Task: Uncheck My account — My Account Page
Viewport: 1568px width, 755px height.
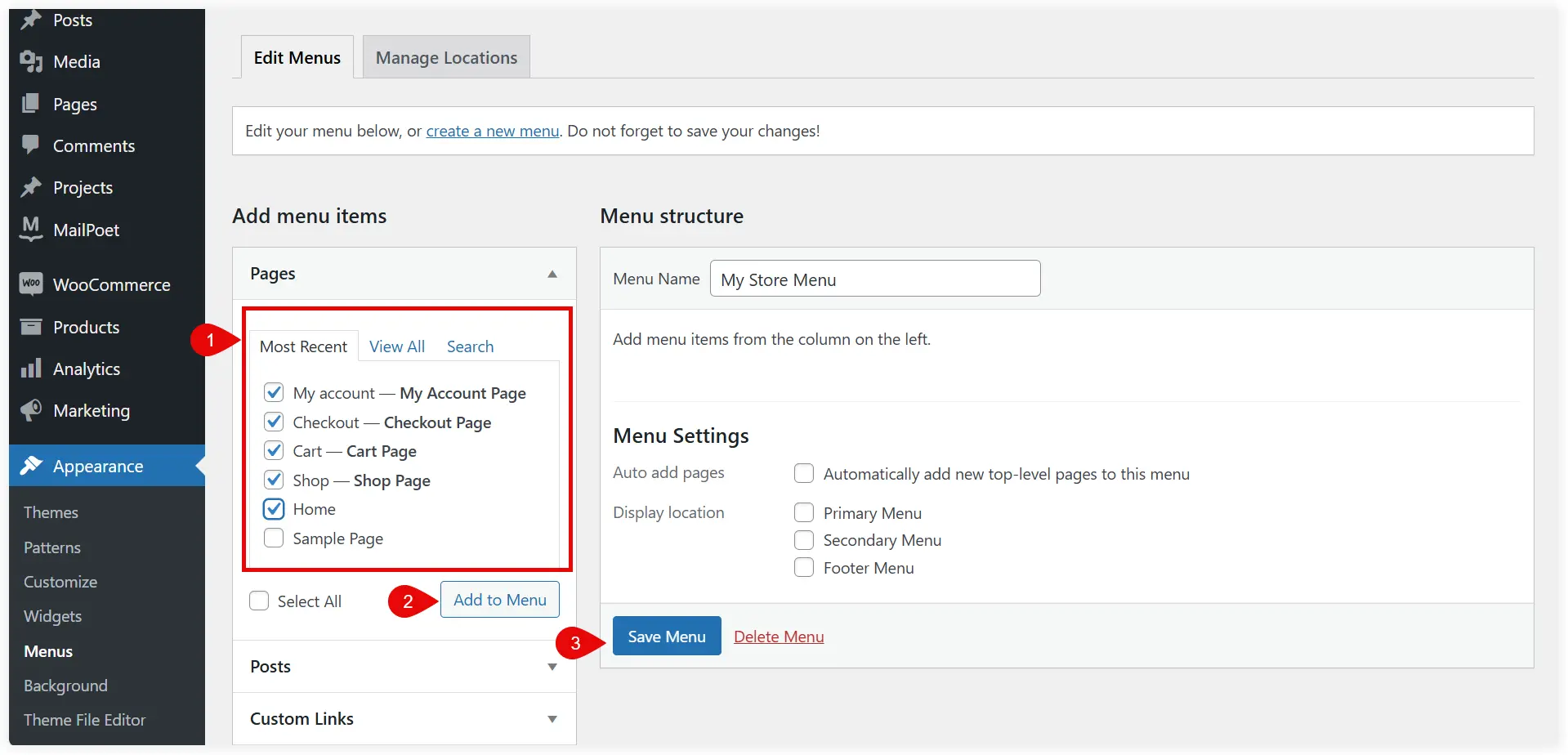Action: [x=274, y=393]
